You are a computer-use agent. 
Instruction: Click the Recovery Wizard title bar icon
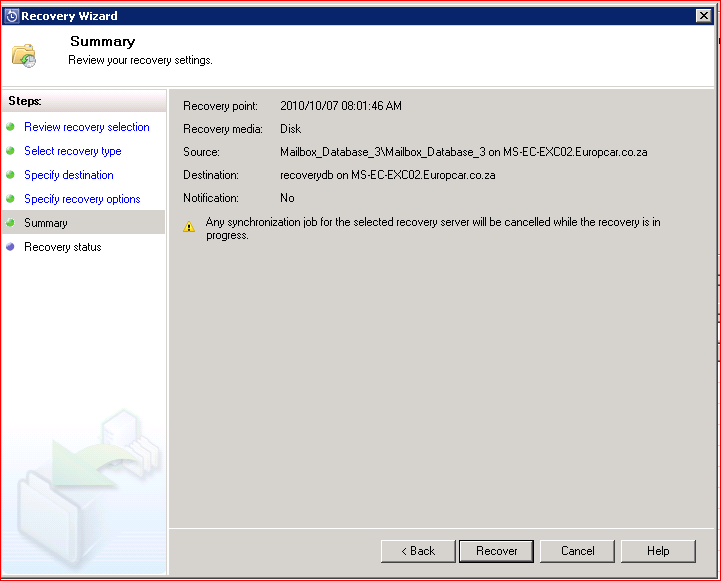coord(12,16)
